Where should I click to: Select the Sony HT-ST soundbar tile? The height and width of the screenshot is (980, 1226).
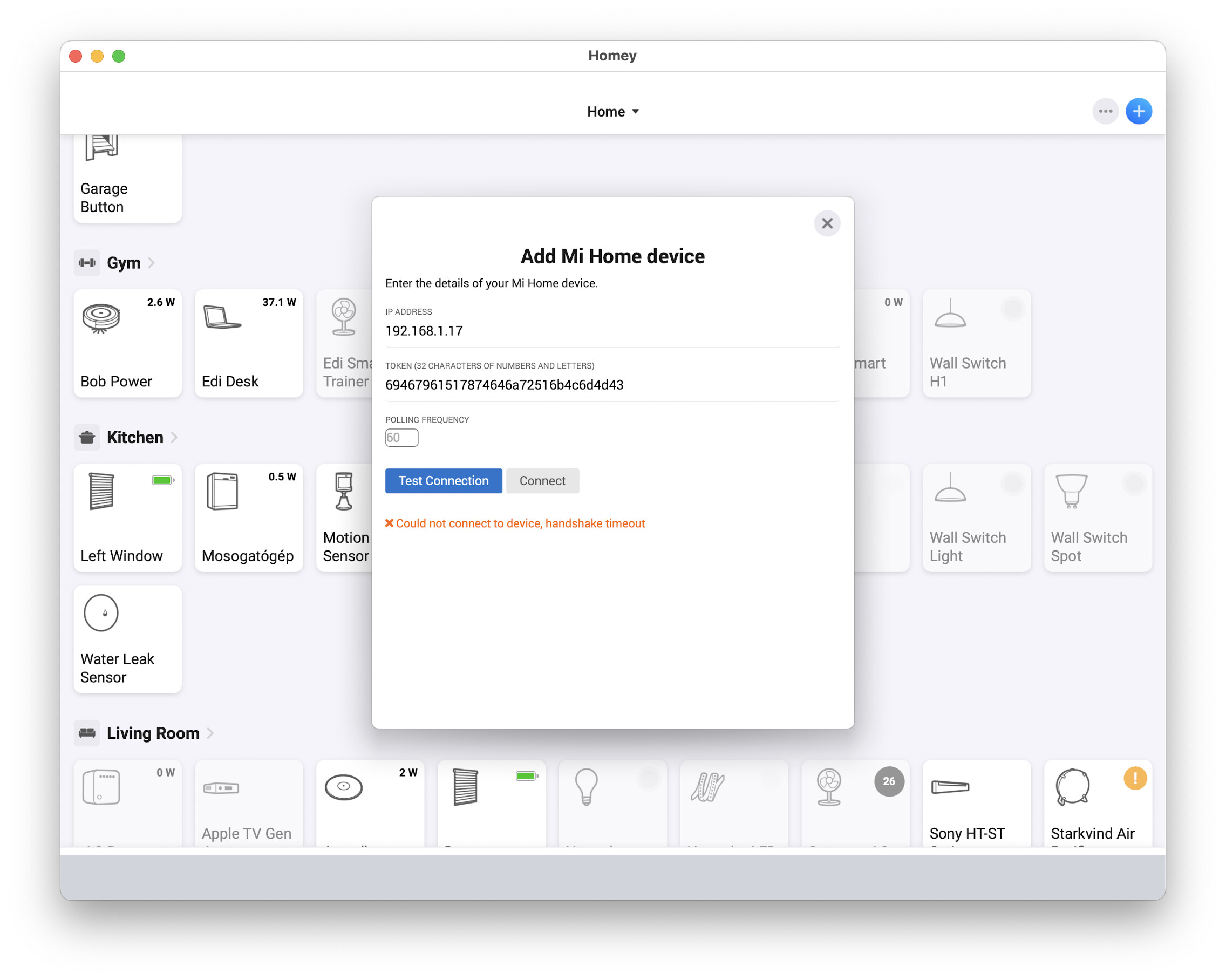[x=976, y=803]
